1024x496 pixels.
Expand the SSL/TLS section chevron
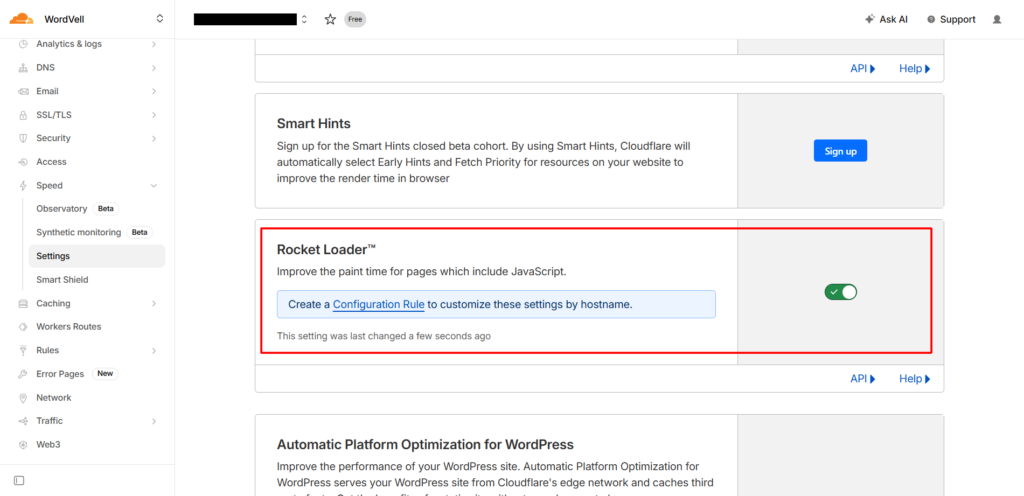[154, 115]
